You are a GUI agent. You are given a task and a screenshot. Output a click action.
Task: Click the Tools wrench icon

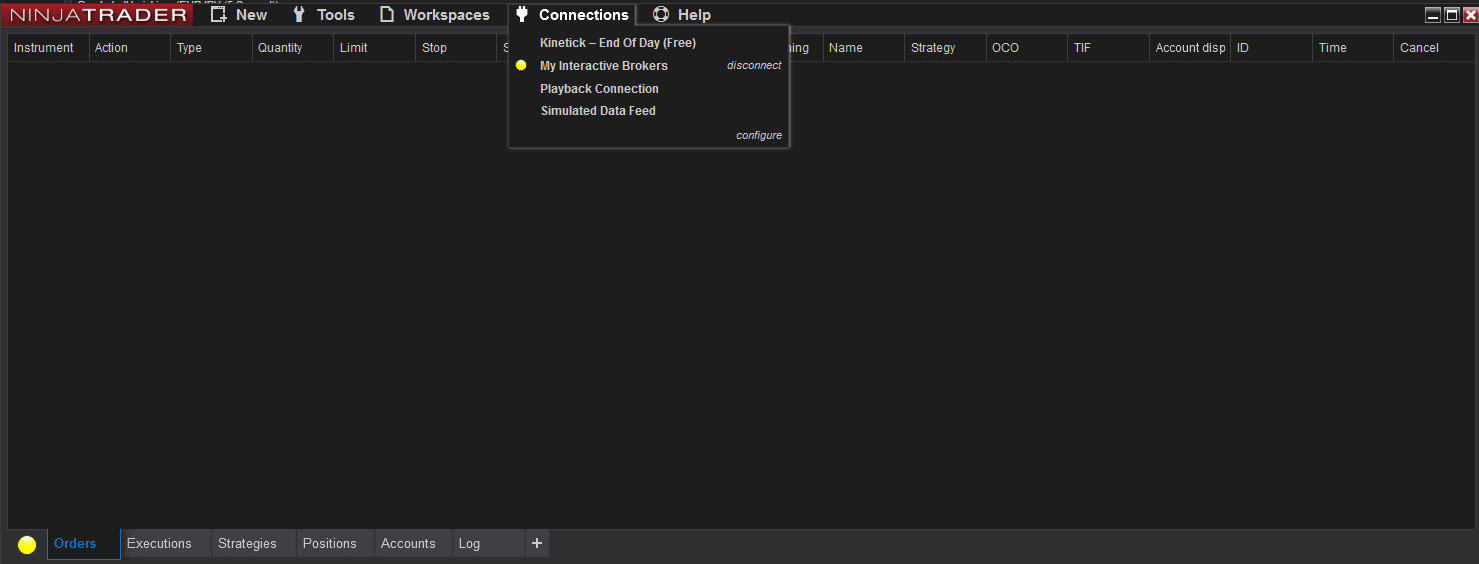pos(298,14)
